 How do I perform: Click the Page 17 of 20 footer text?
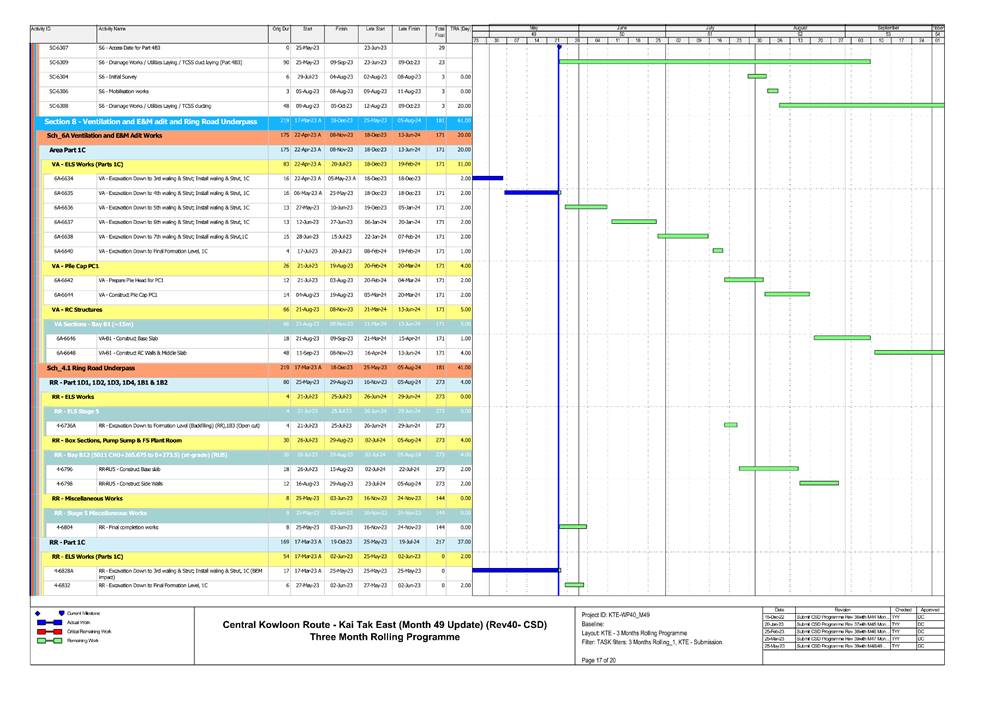pyautogui.click(x=598, y=661)
